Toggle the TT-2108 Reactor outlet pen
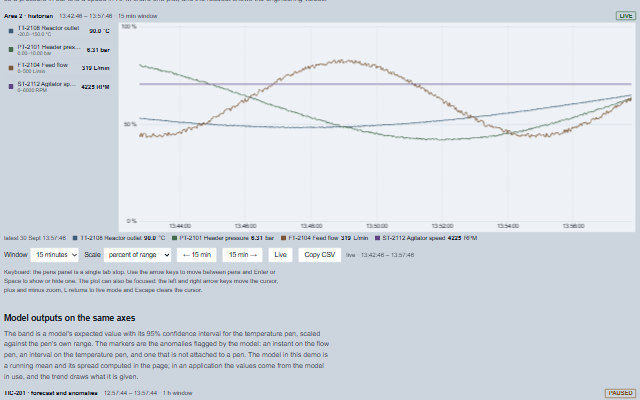 click(x=58, y=31)
